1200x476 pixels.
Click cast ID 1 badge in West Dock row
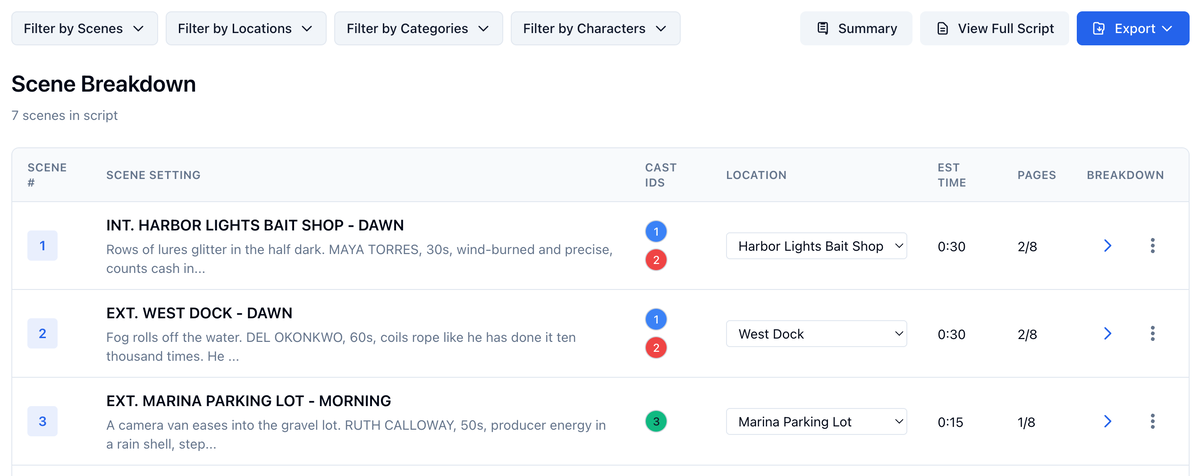click(656, 320)
